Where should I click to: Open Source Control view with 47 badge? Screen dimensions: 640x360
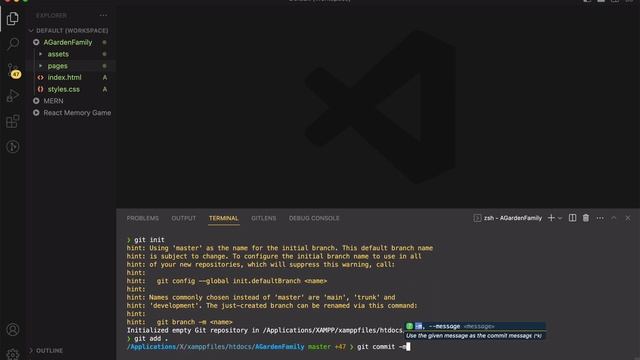pos(13,70)
